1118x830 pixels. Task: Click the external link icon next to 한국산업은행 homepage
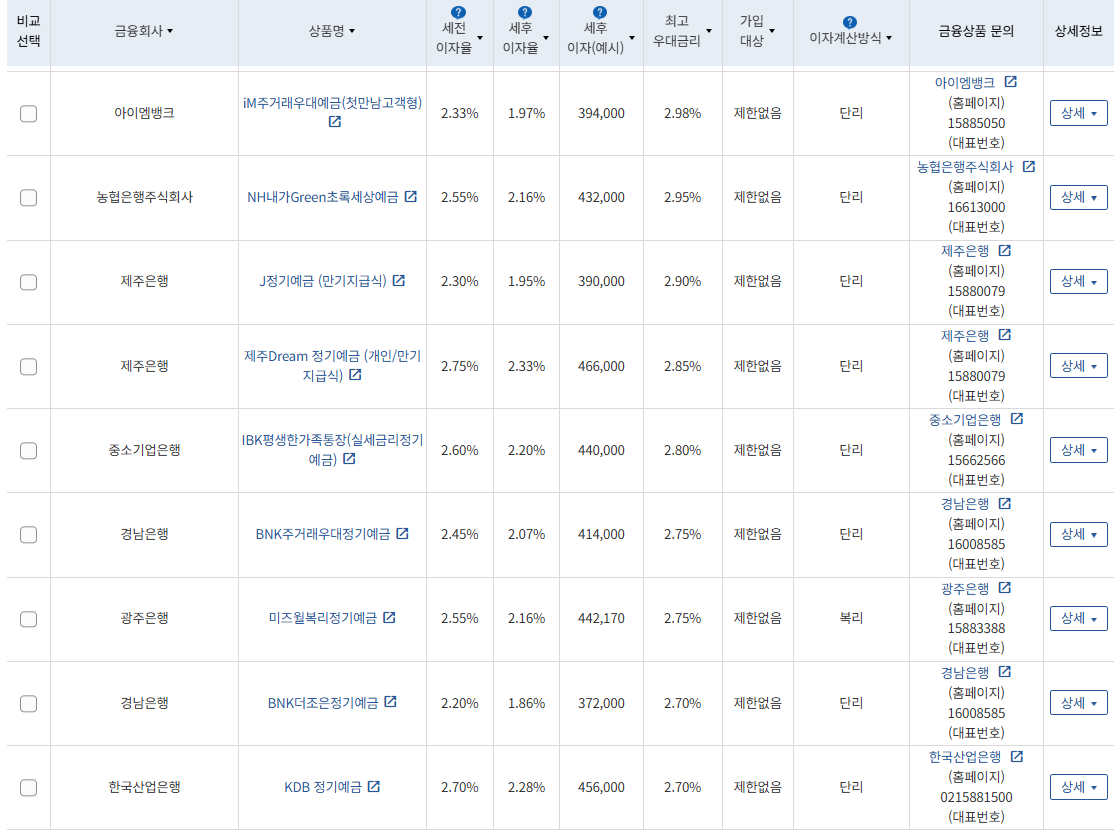pyautogui.click(x=1019, y=758)
